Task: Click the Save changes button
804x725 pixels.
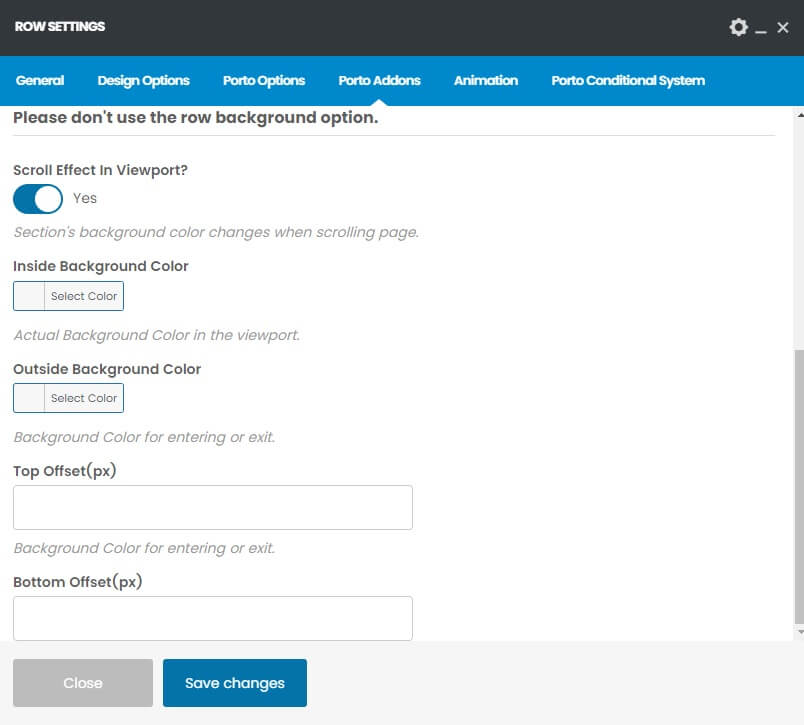Action: [x=235, y=683]
